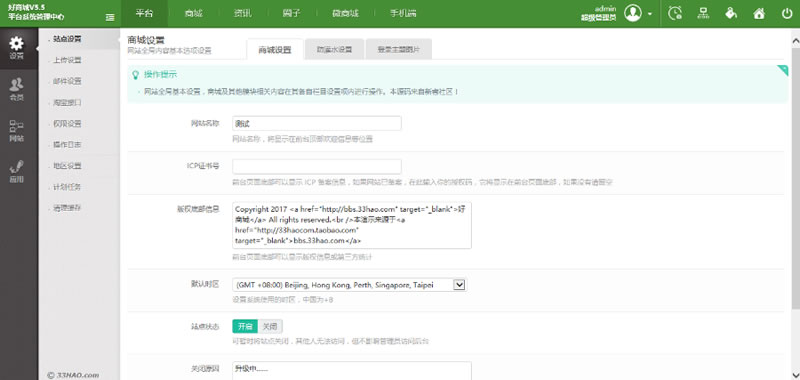
Task: Open the gear Settings sidebar section
Action: click(17, 48)
